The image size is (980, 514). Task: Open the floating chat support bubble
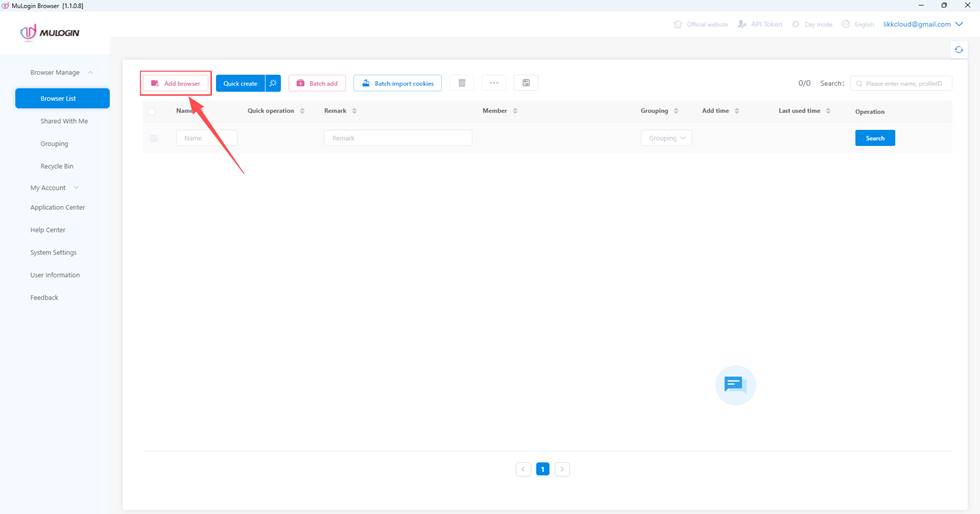735,384
